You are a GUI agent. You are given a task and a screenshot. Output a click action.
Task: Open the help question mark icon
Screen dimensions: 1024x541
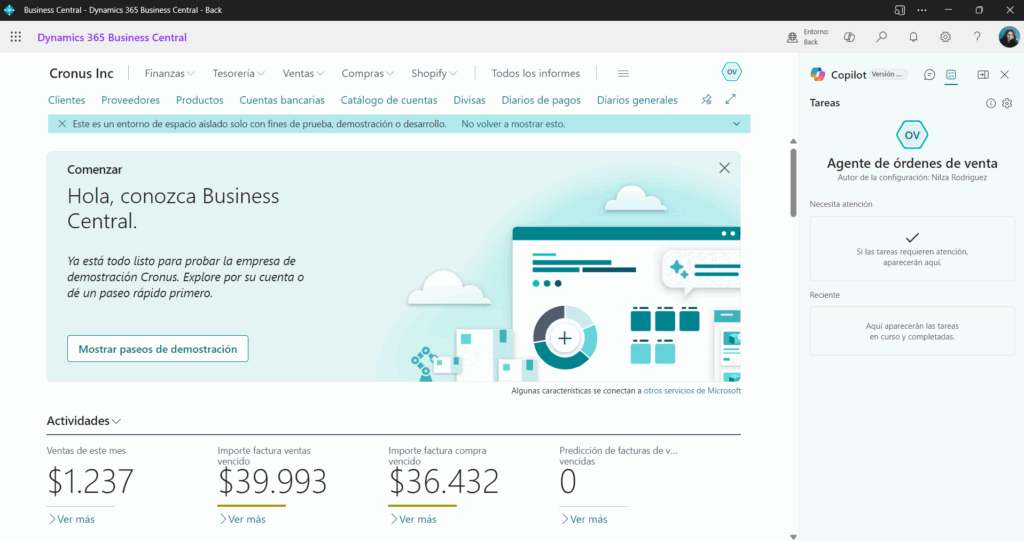tap(977, 37)
